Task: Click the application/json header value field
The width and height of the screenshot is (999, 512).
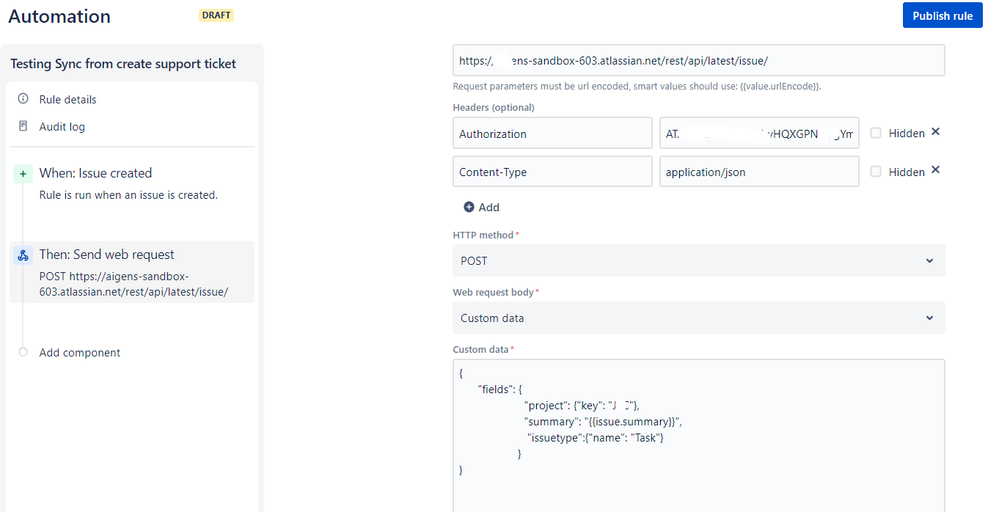Action: pos(758,172)
